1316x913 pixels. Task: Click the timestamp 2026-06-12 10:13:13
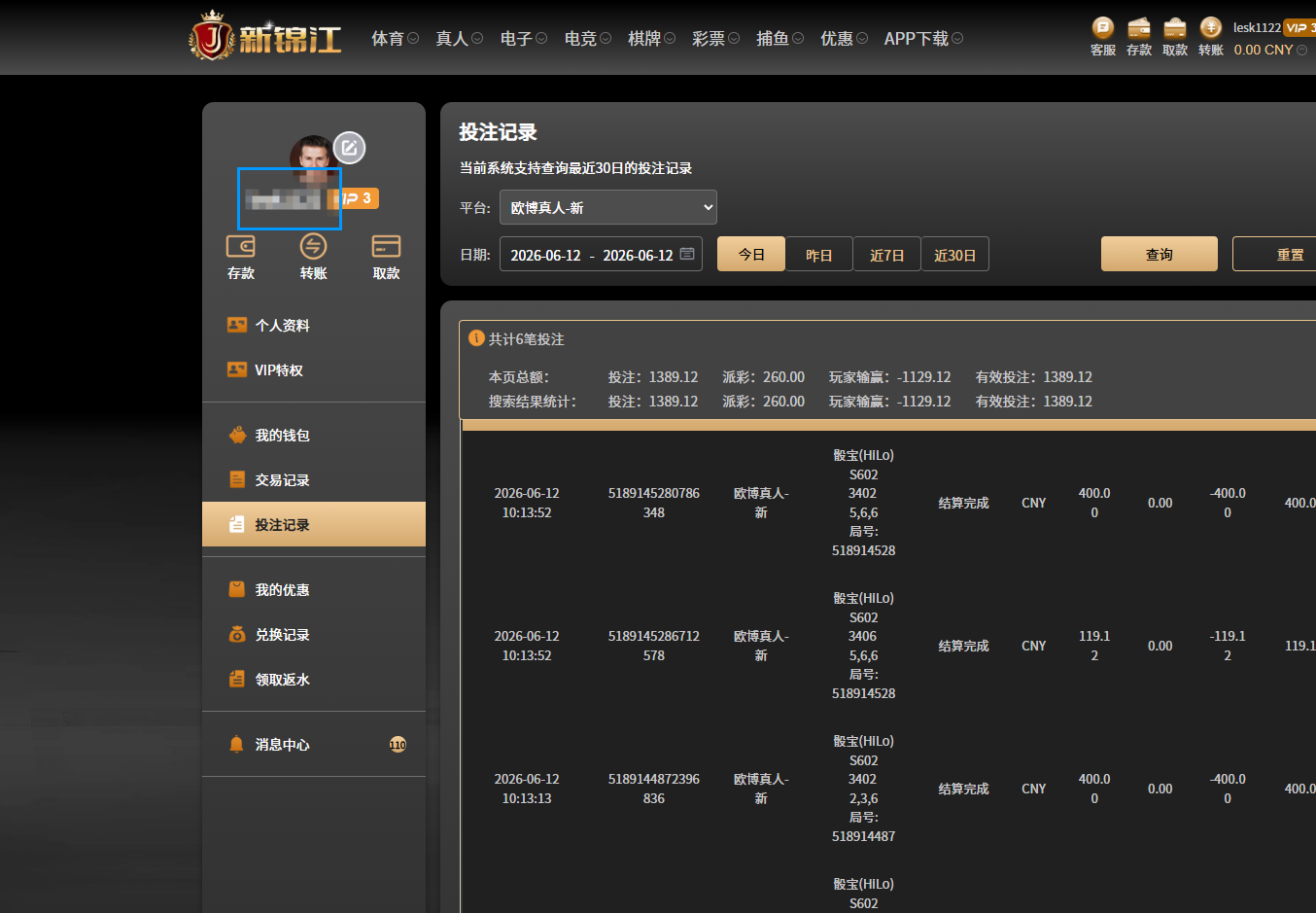[527, 789]
